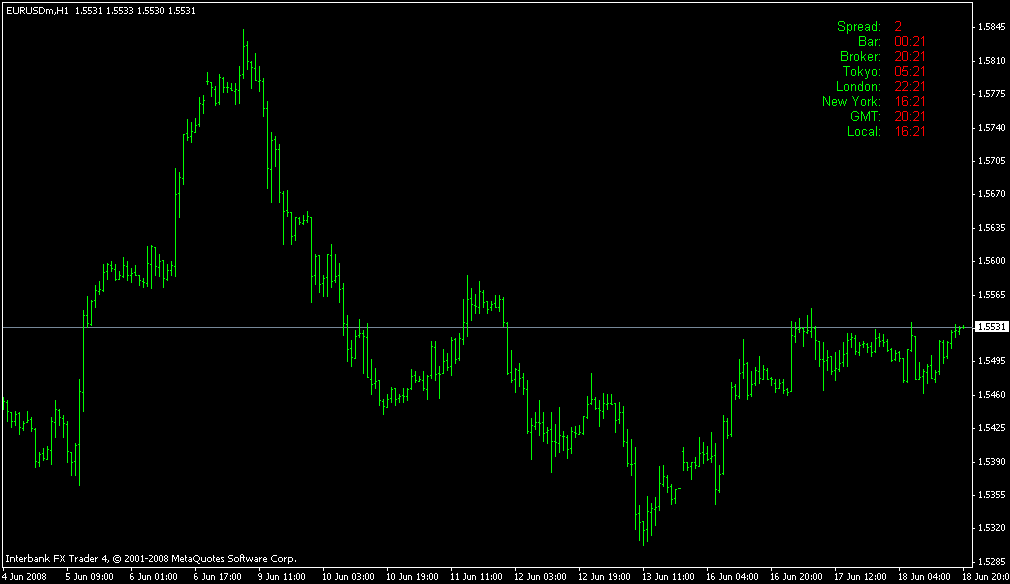This screenshot has width=1010, height=584.
Task: Select the London time label
Action: coord(858,86)
